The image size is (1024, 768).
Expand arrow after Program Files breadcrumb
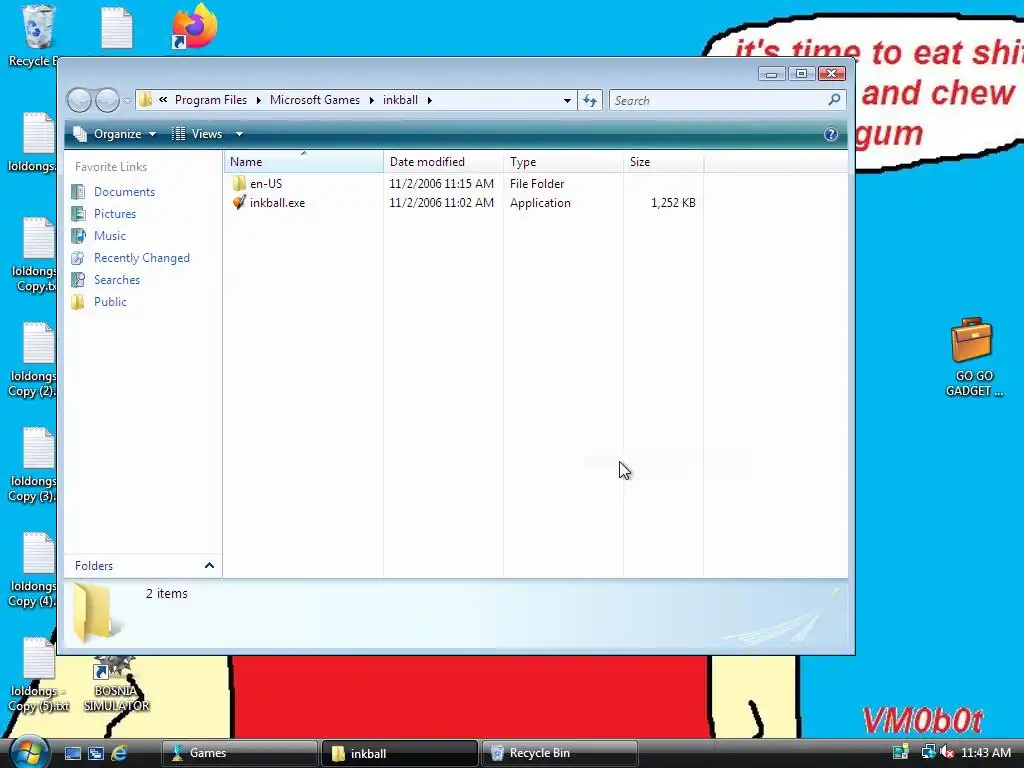pos(259,101)
